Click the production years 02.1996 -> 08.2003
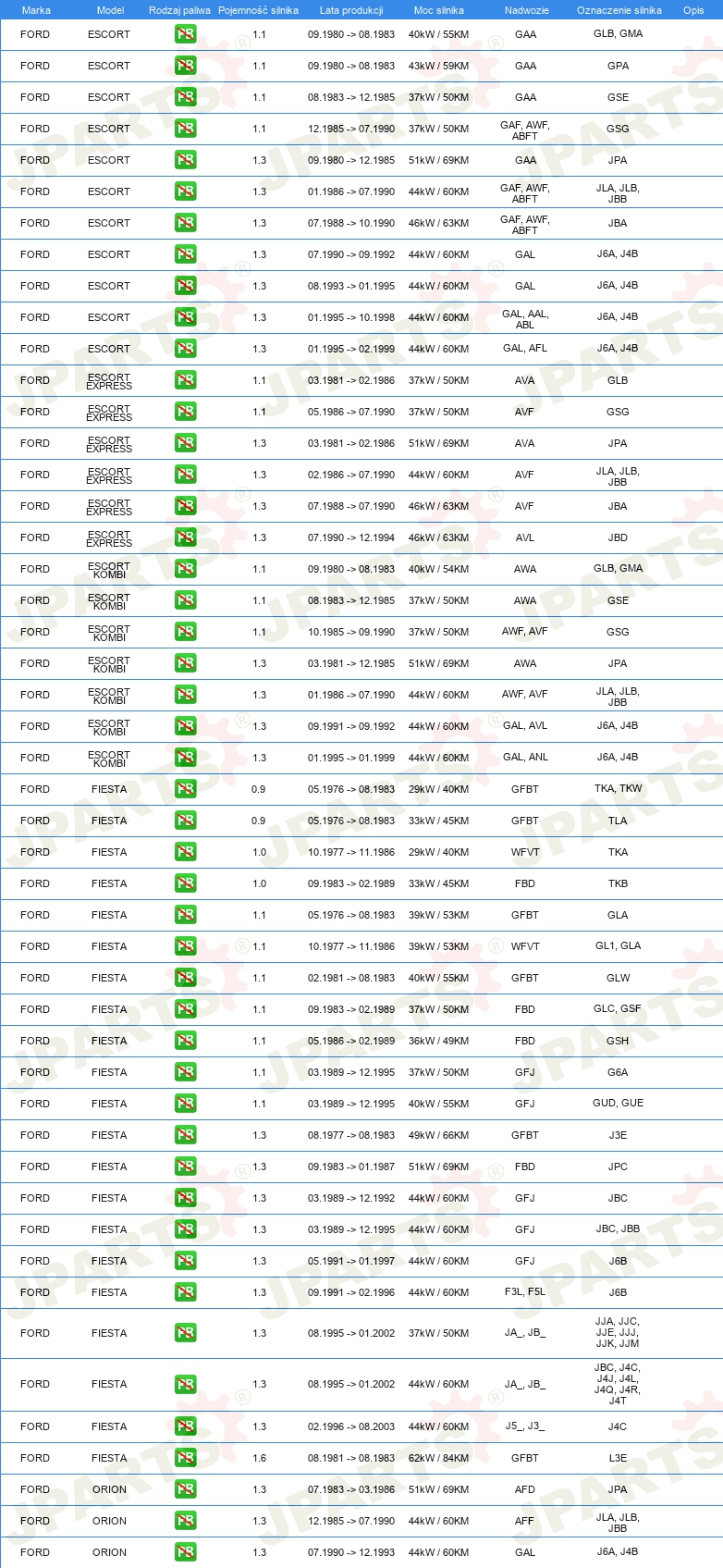Screen dimensions: 723x1568 (x=351, y=1426)
